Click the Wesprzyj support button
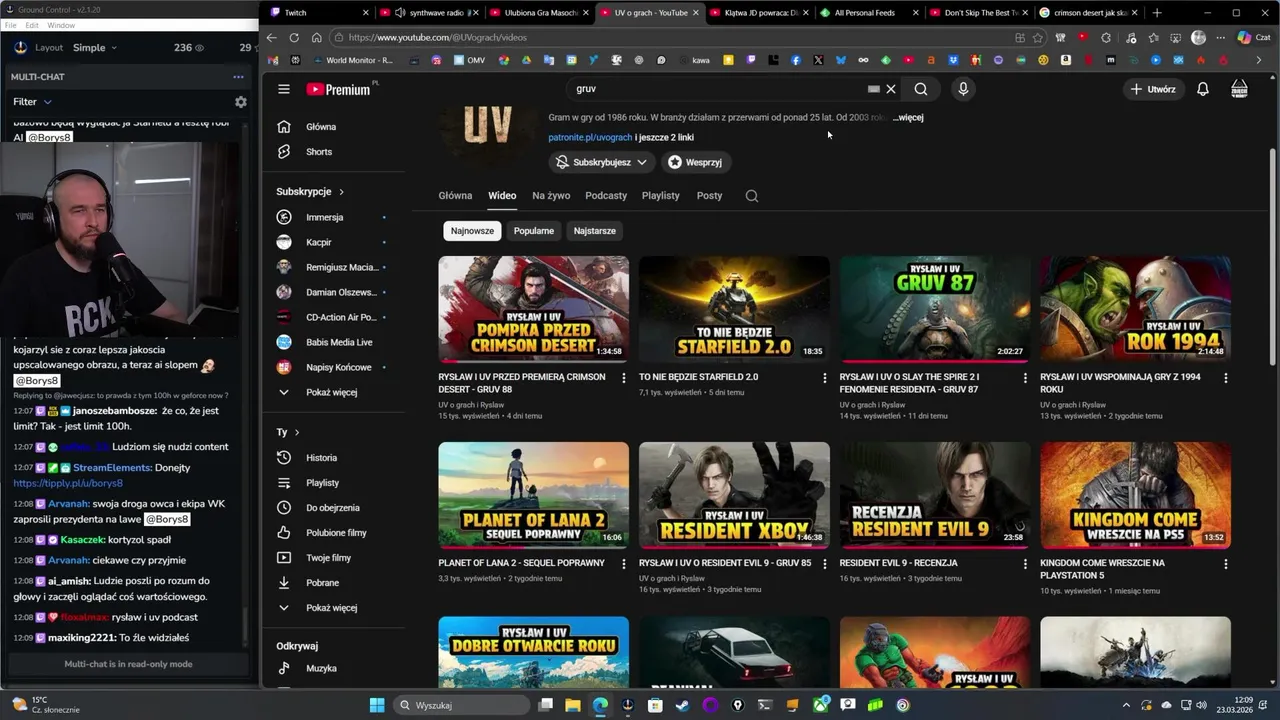This screenshot has height=720, width=1280. pyautogui.click(x=695, y=162)
